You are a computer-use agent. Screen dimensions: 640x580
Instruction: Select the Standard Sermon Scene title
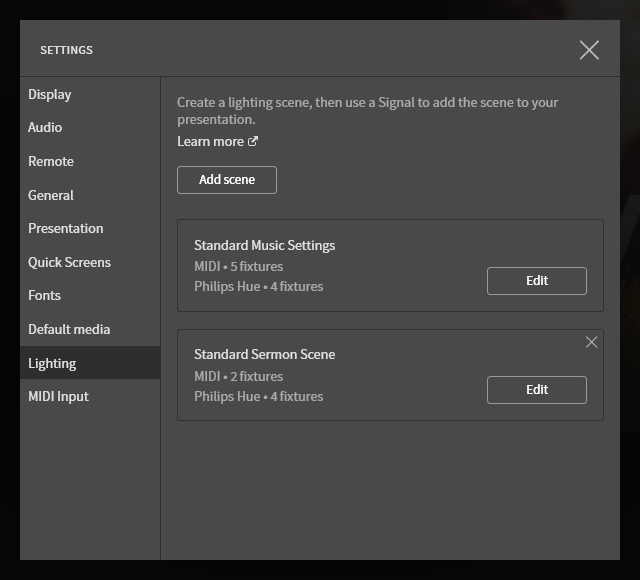264,354
